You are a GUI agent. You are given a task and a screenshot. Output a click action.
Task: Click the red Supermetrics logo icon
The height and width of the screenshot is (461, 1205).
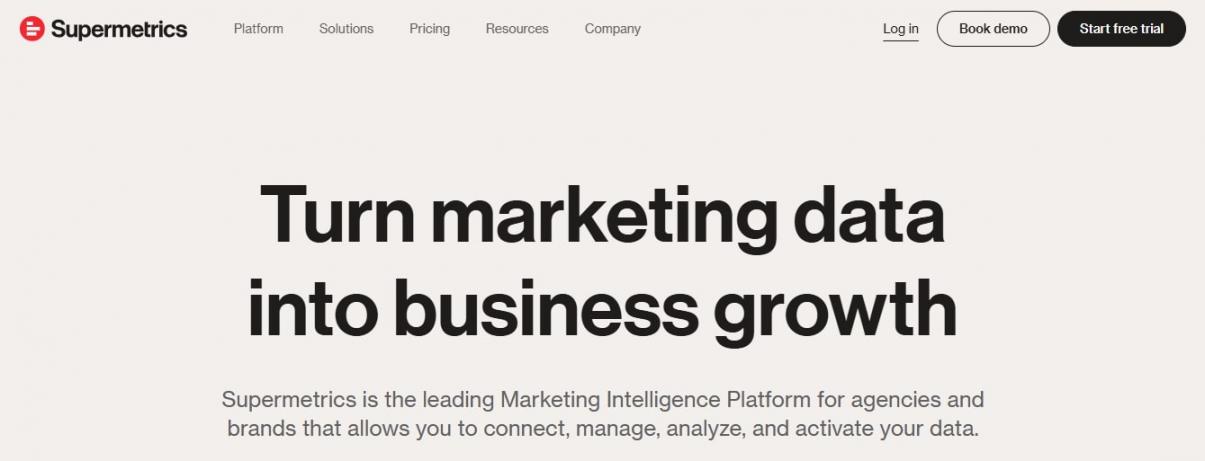(32, 29)
